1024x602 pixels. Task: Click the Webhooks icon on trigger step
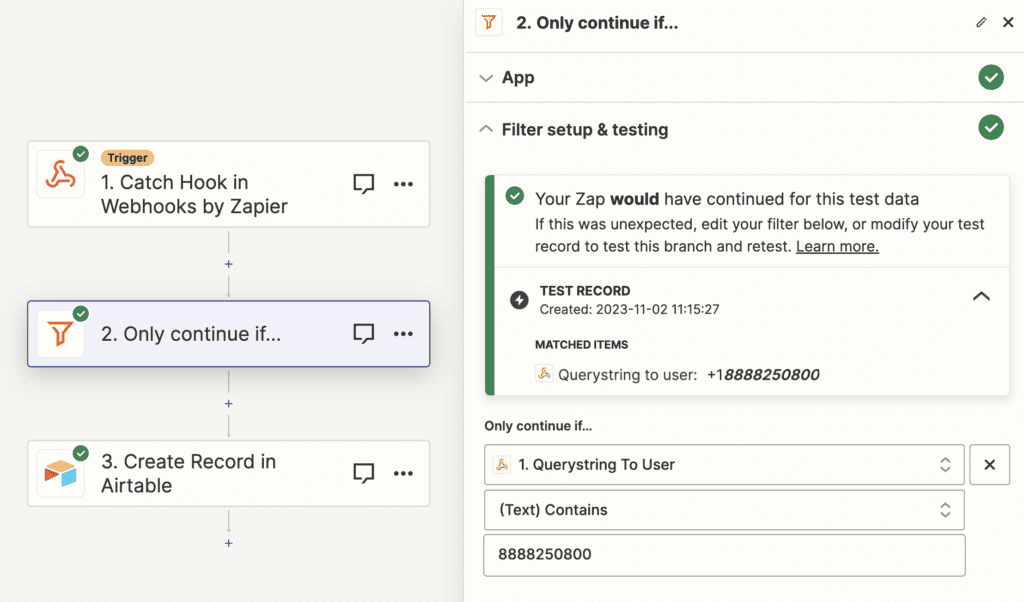tap(60, 175)
